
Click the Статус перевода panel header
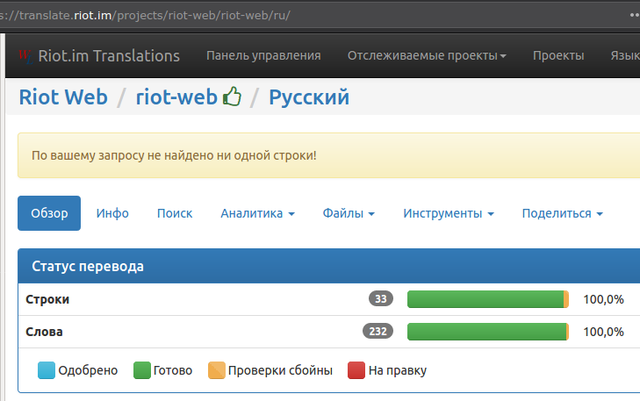(x=329, y=266)
